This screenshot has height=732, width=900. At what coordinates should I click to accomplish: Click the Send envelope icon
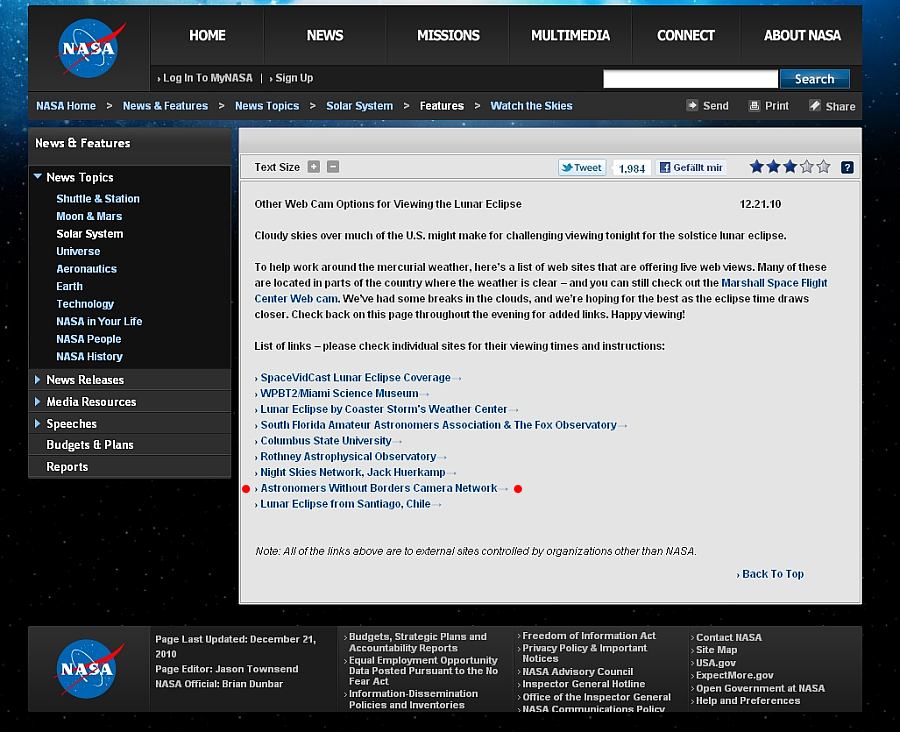click(692, 106)
